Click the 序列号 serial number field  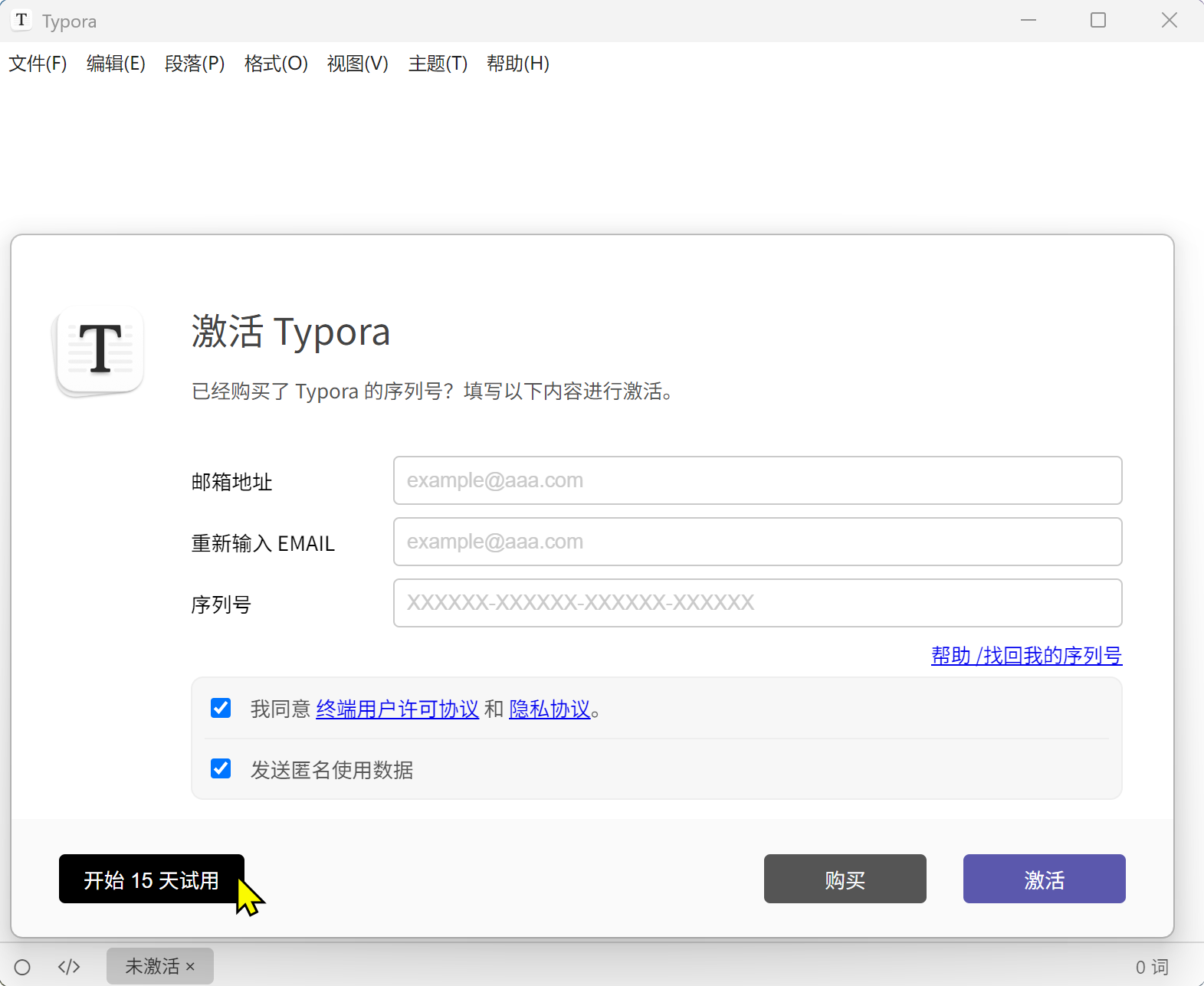757,603
